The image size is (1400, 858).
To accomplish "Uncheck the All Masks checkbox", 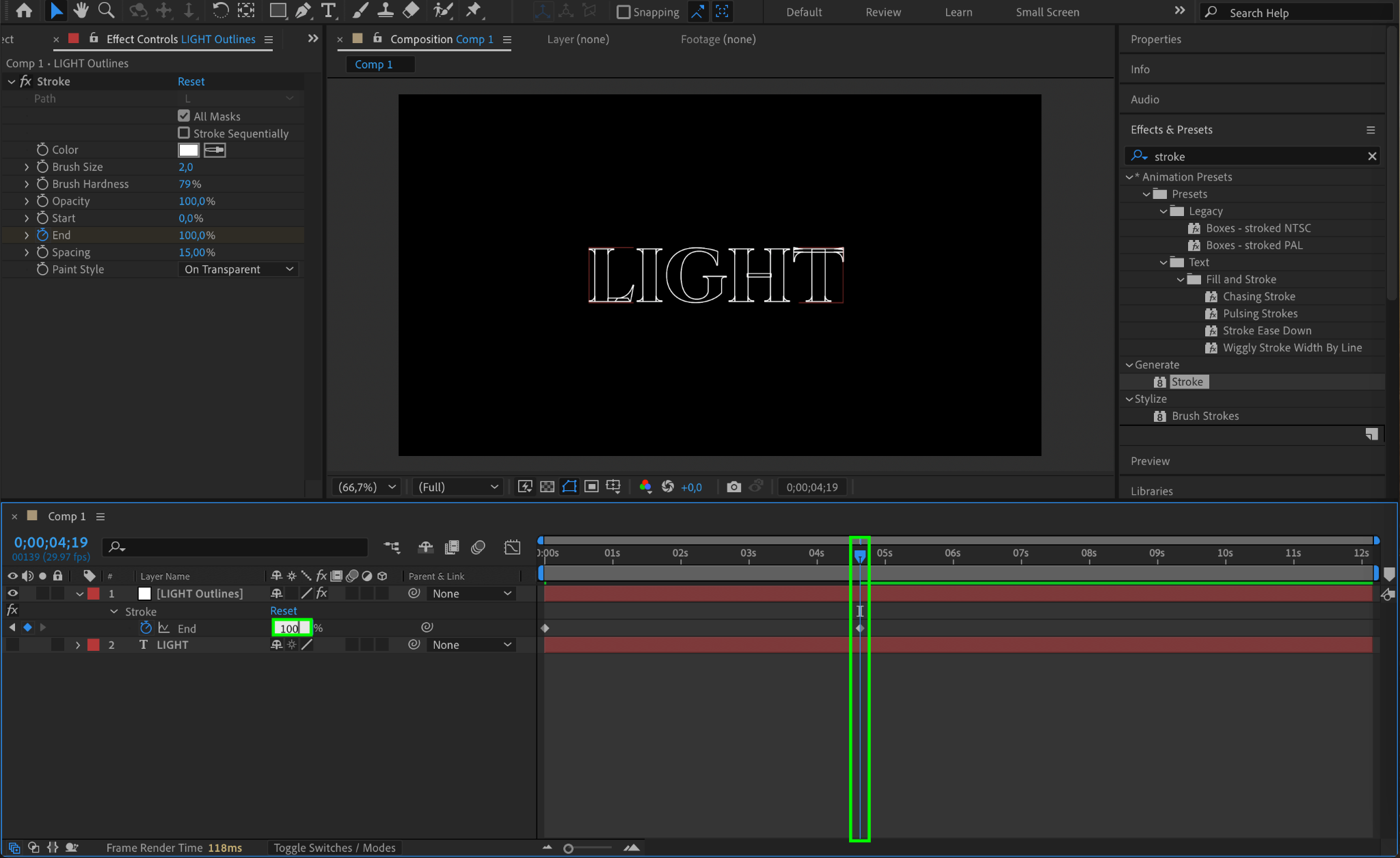I will (x=184, y=116).
